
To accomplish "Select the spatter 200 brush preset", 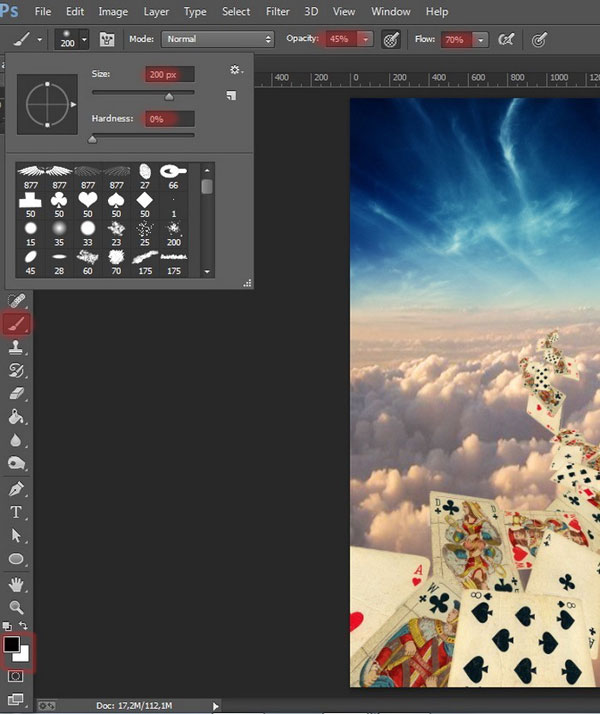I will pos(173,233).
